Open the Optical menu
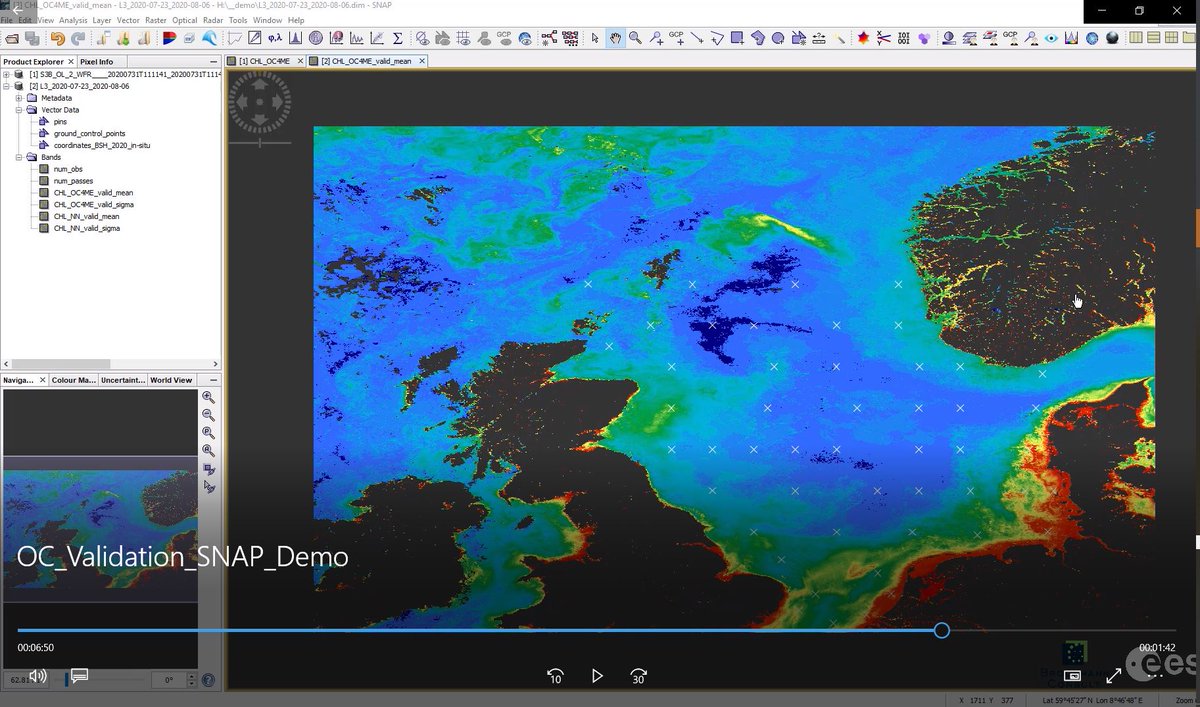Viewport: 1200px width, 707px height. (x=185, y=20)
